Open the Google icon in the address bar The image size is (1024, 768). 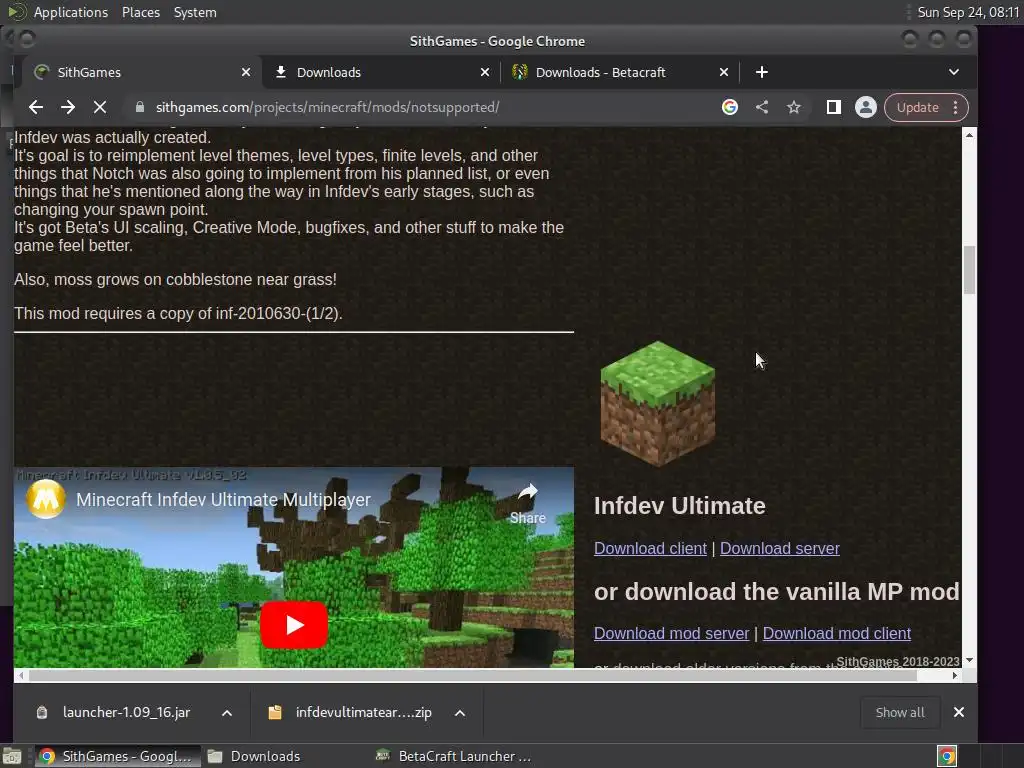(x=729, y=107)
